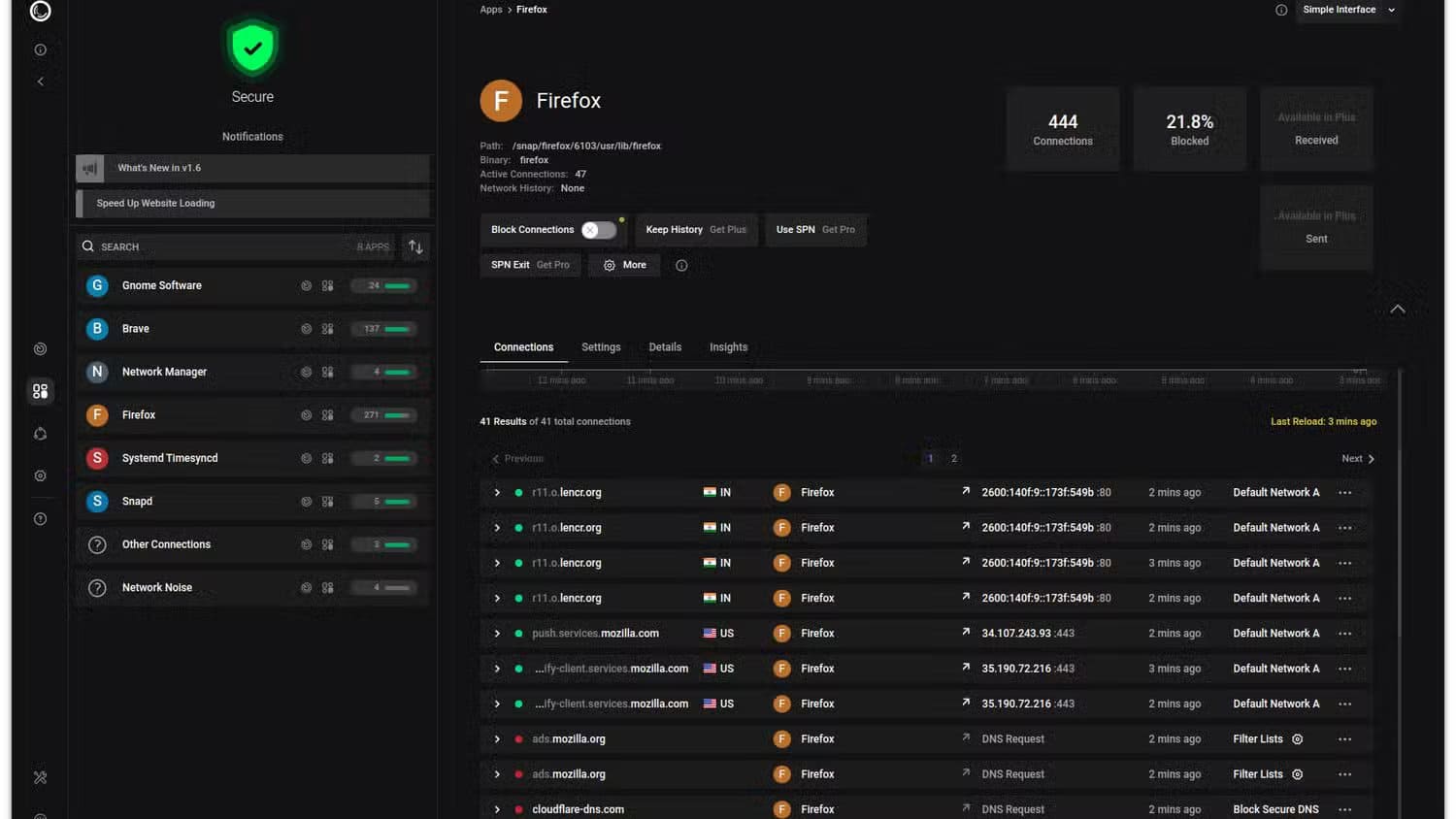Open the Details tab
This screenshot has width=1456, height=819.
(x=665, y=347)
